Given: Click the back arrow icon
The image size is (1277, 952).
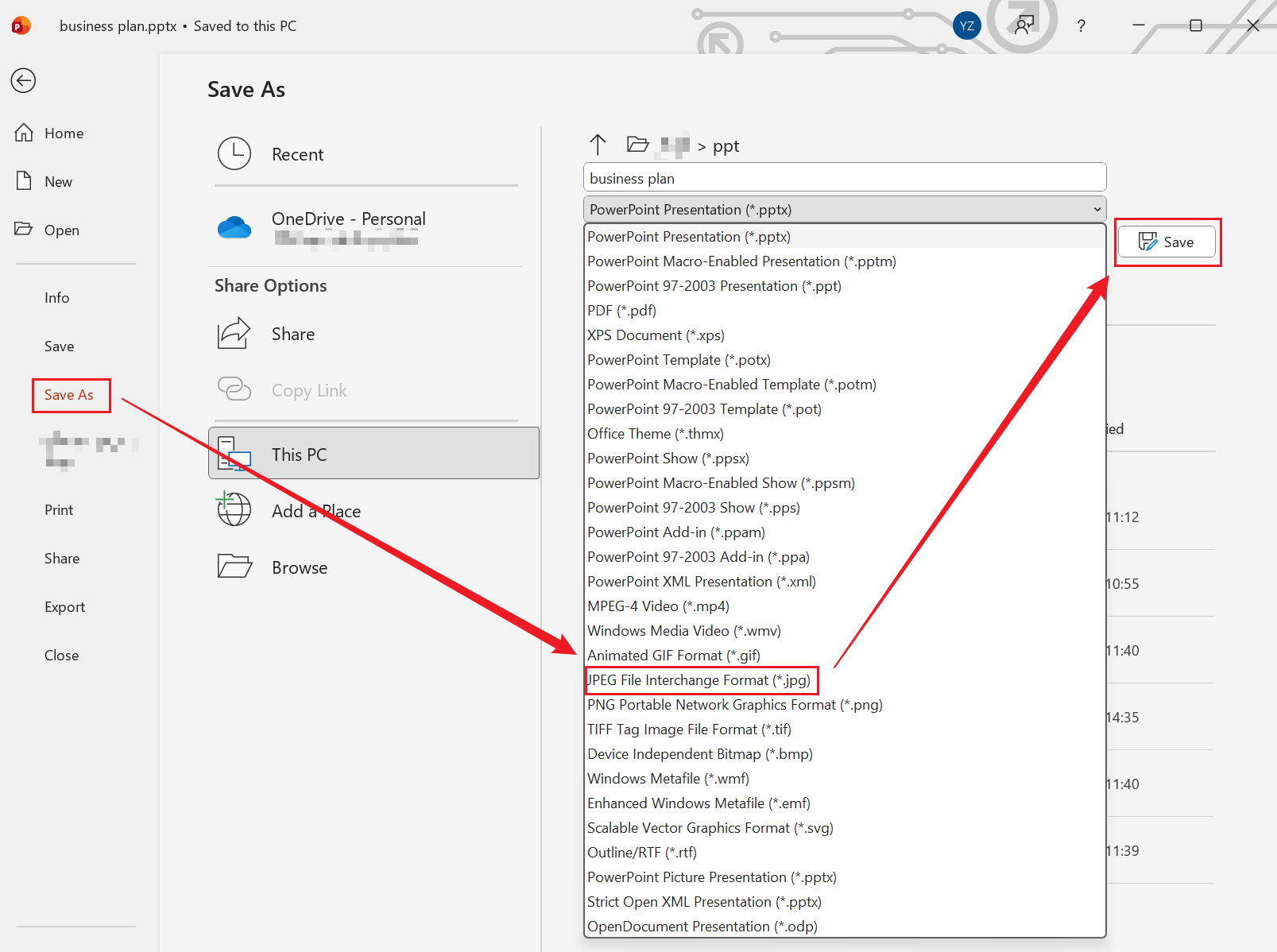Looking at the screenshot, I should tap(23, 80).
